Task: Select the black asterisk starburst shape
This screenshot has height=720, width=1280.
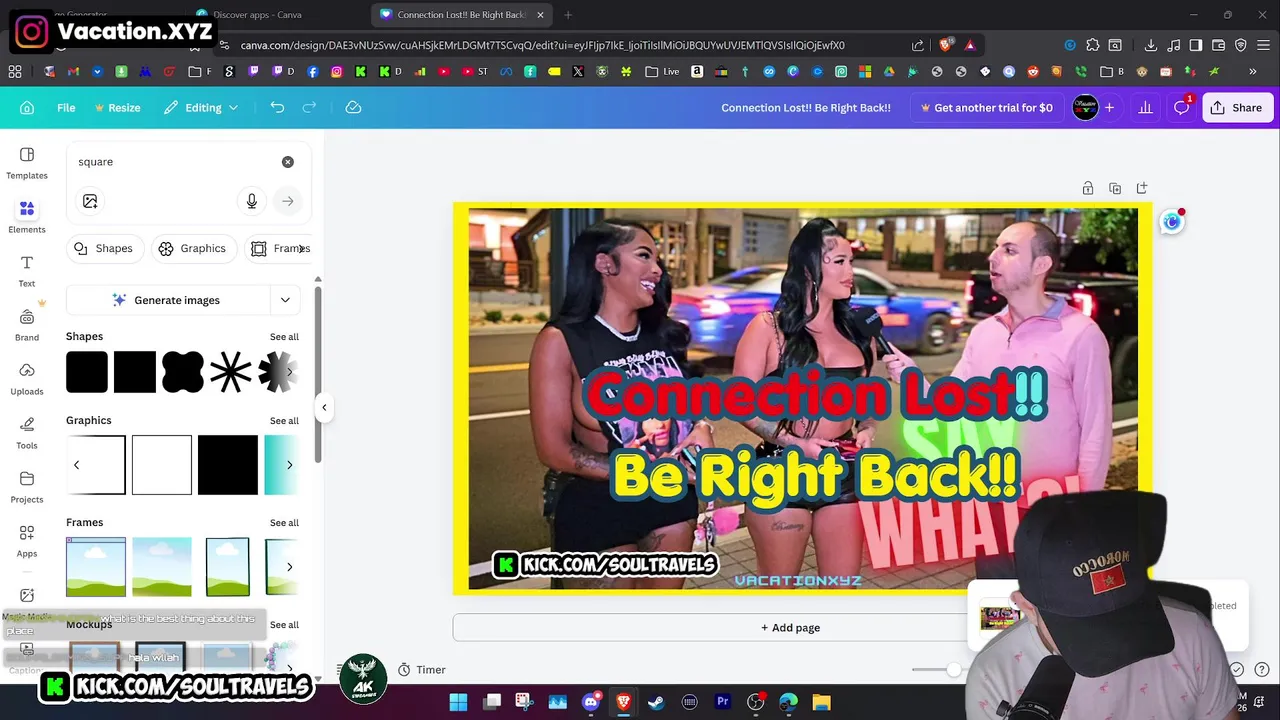Action: click(231, 372)
